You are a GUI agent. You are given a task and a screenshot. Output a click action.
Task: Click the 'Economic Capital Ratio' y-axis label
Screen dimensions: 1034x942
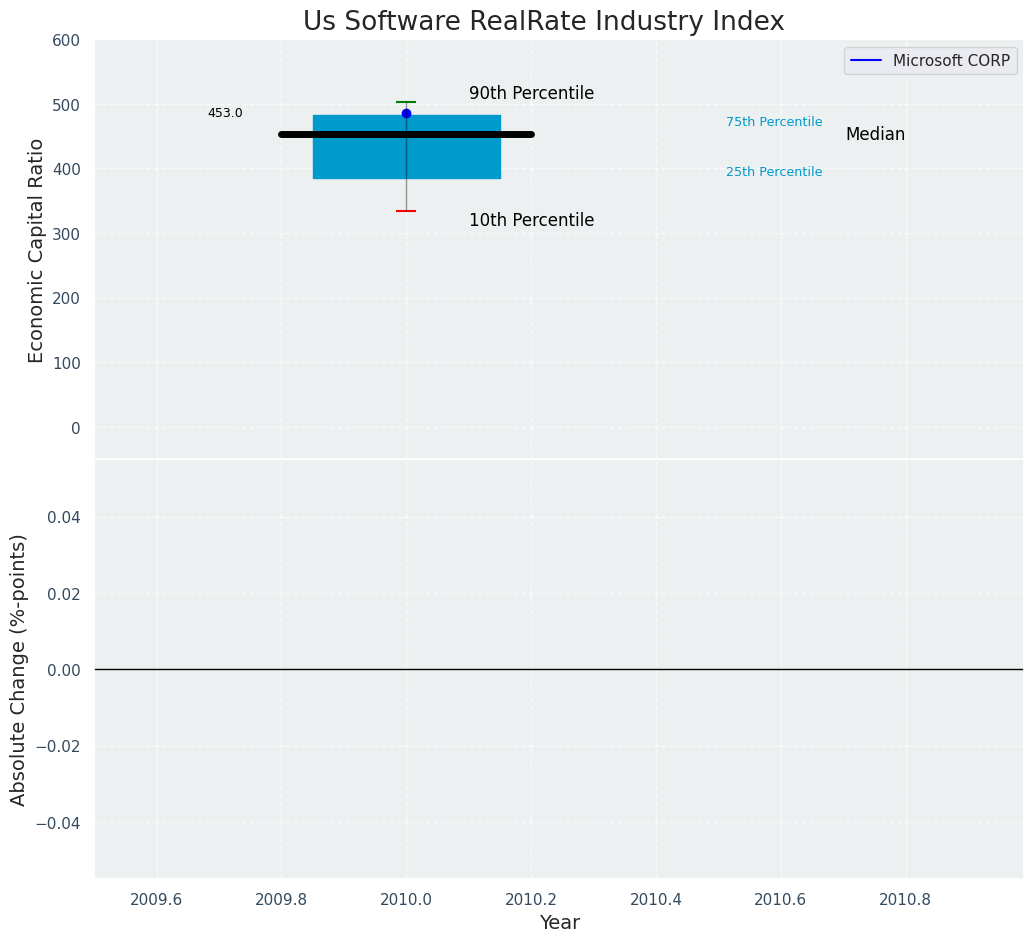pos(37,250)
